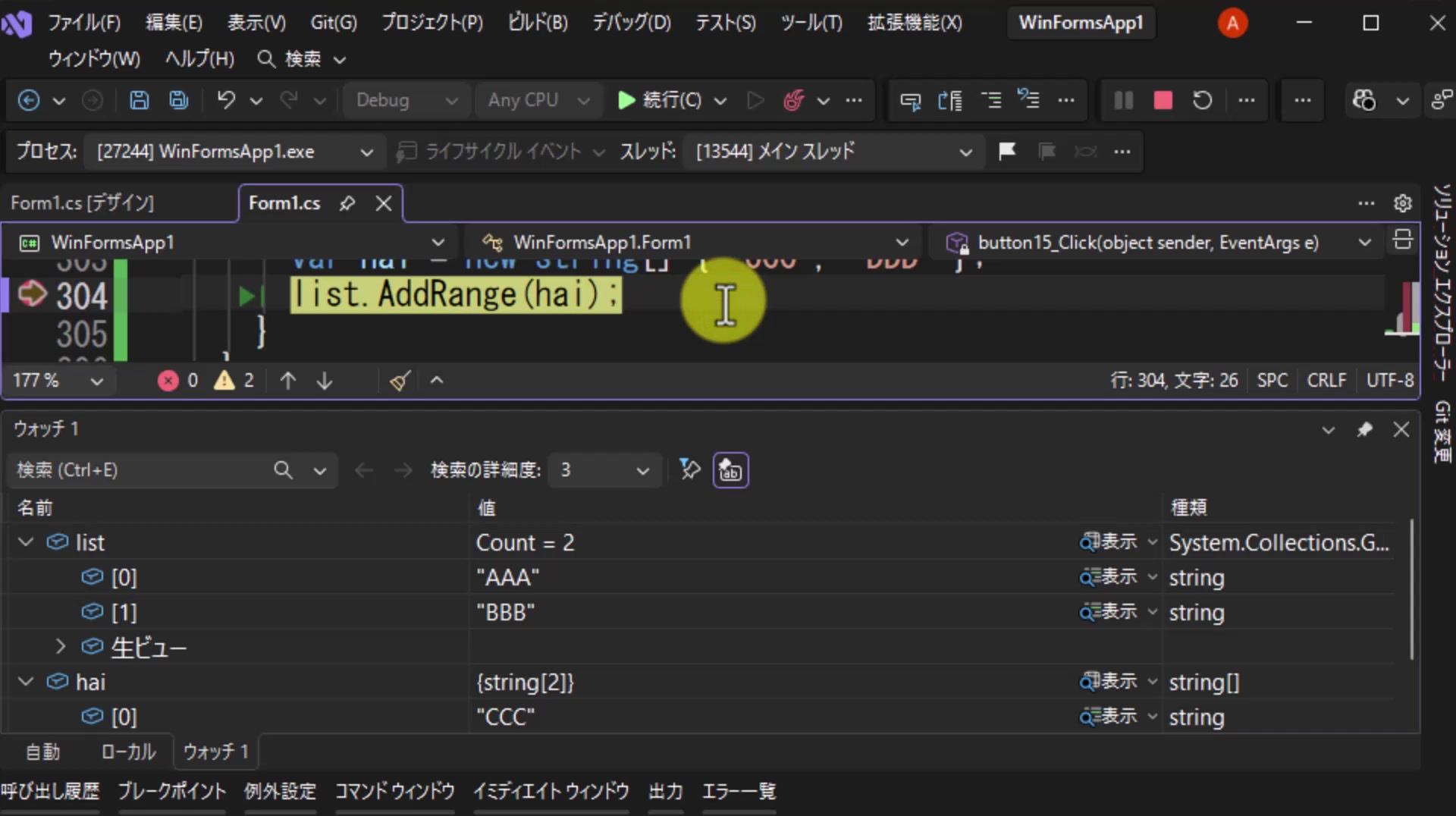Screen dimensions: 1456x816
Task: Pause debugging with Break All
Action: [1123, 100]
